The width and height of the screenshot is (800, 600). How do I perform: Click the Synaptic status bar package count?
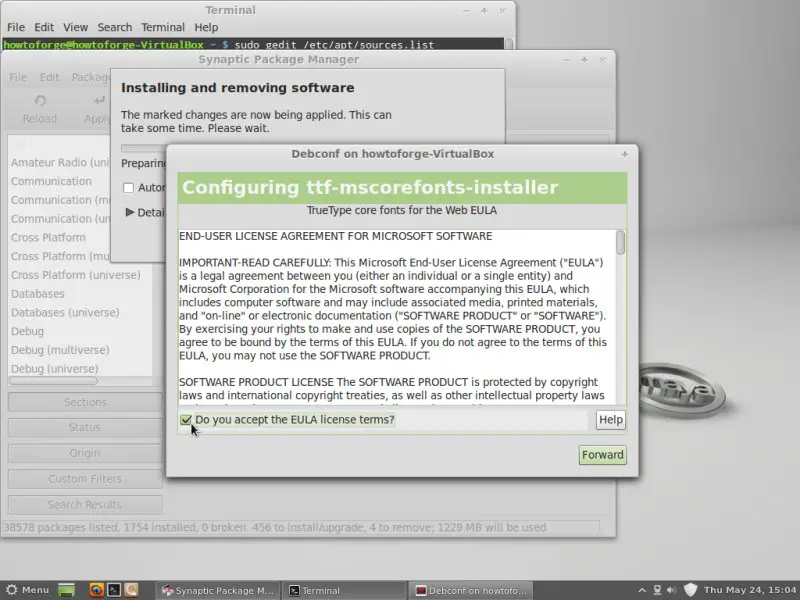coord(274,528)
